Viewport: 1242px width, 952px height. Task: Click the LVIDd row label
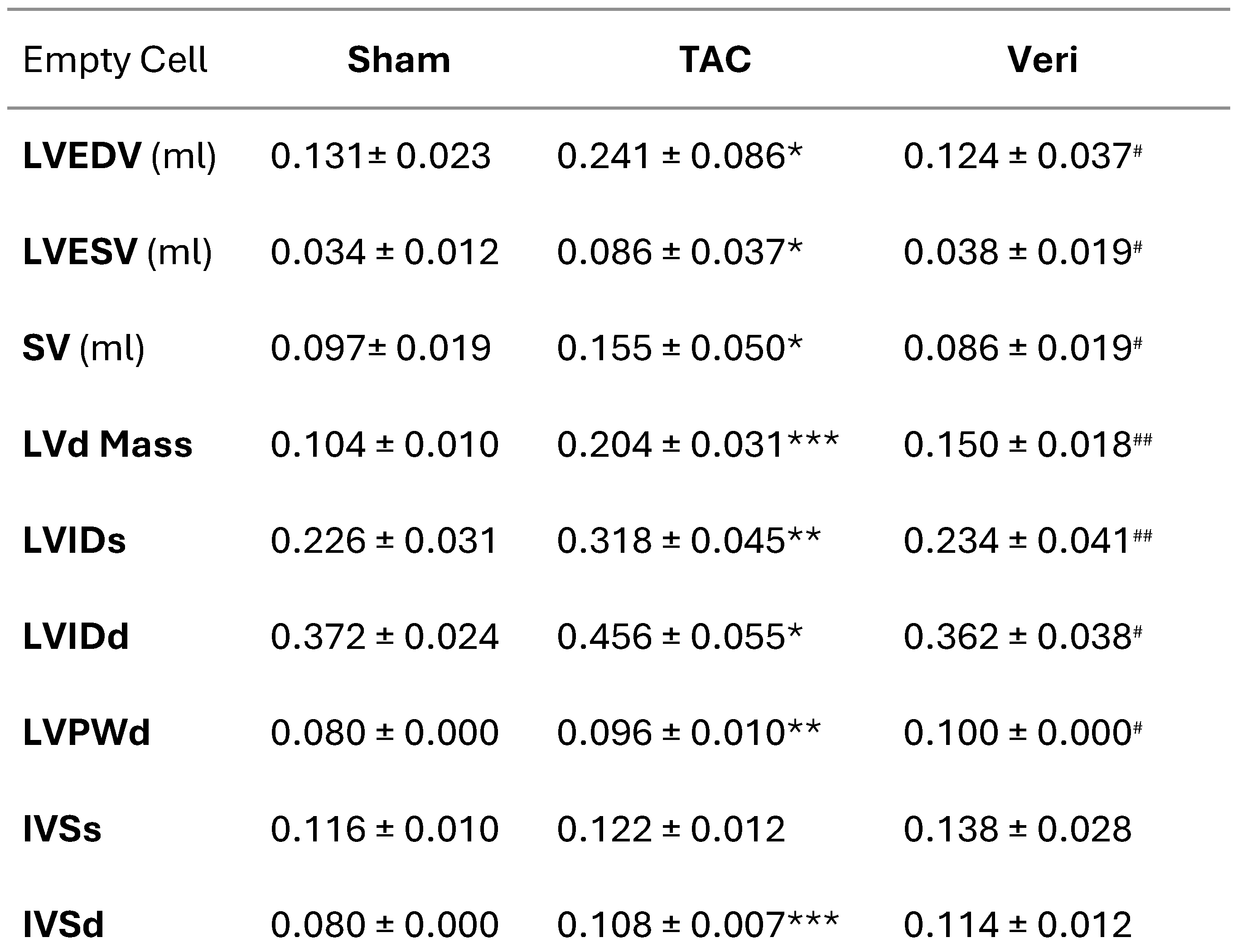coord(76,636)
